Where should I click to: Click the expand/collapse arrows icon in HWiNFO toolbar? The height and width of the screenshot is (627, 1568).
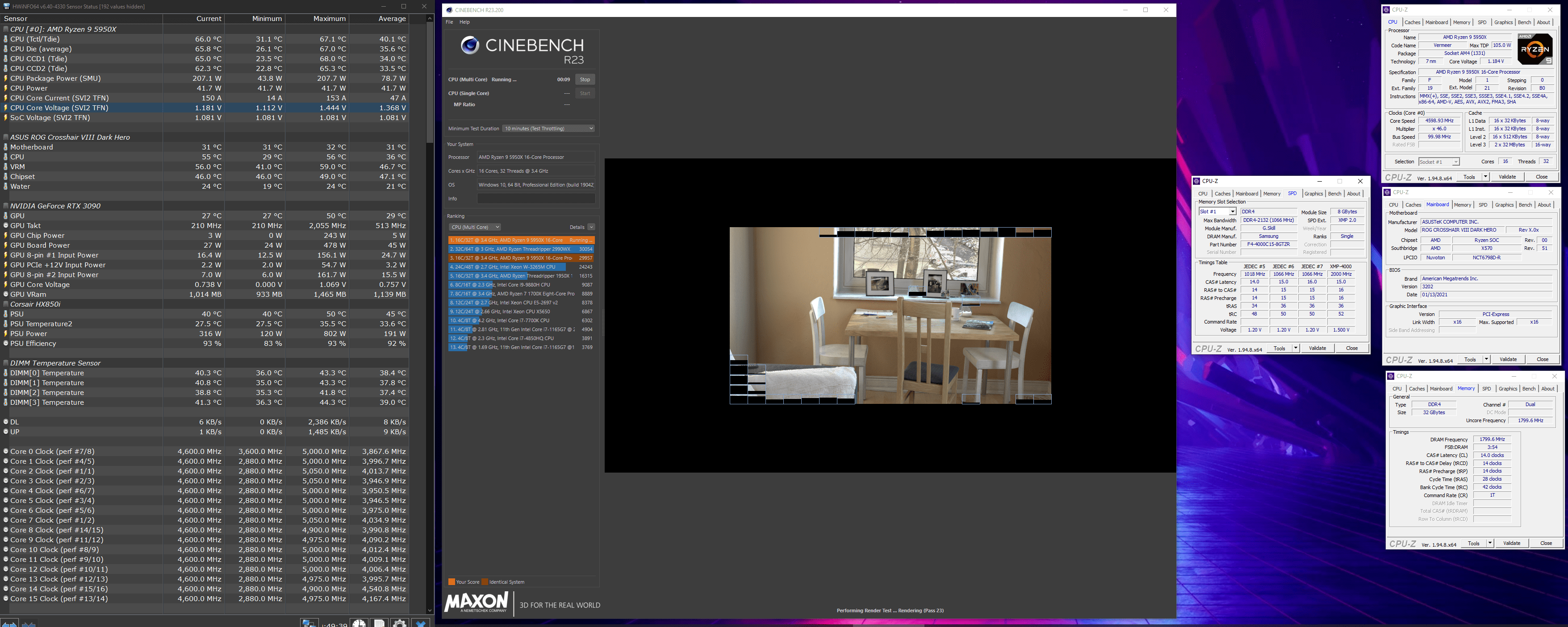click(9, 623)
